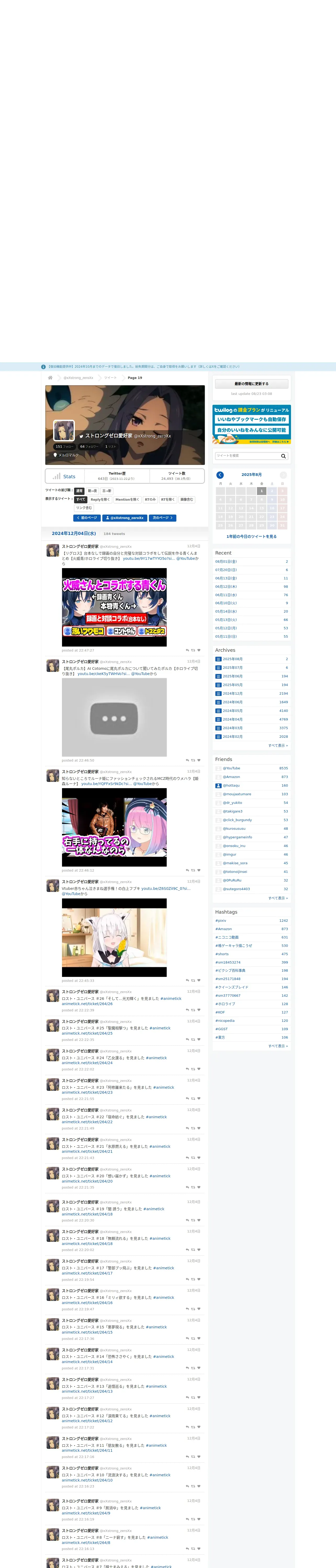Viewport: 336px width, 1568px height.
Task: Open the Stats bar chart icon
Action: coord(57,476)
